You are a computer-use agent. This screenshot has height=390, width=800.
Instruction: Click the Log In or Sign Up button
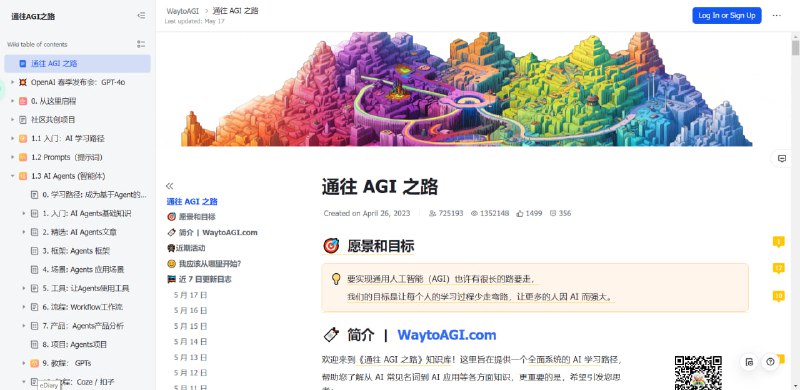point(727,15)
